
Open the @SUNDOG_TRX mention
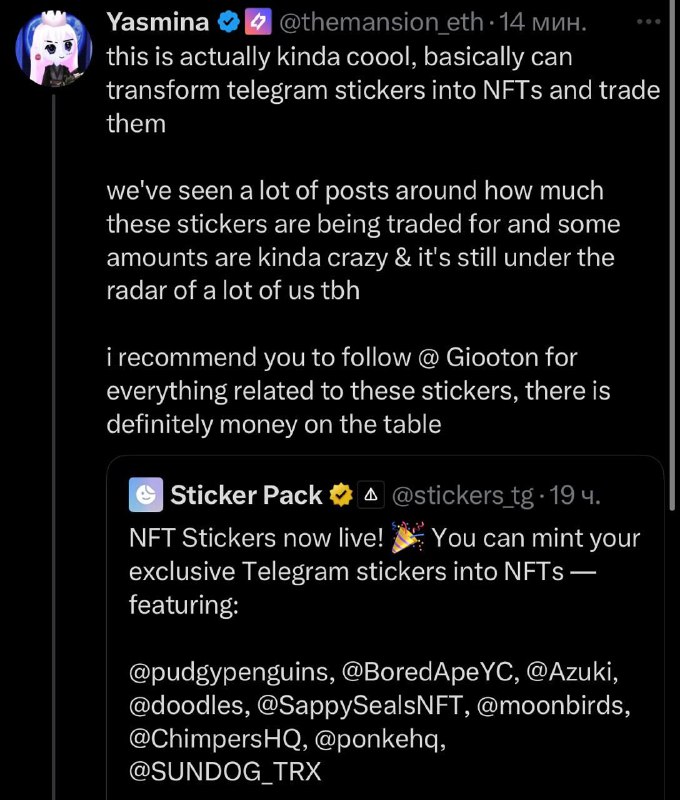[225, 775]
